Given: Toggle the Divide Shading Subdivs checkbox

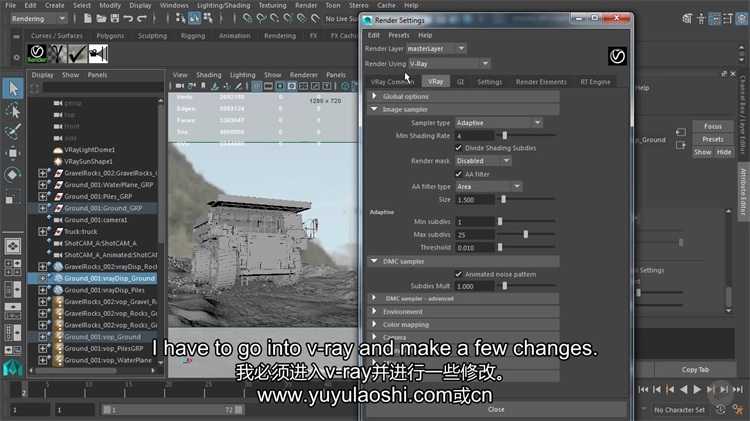Looking at the screenshot, I should pyautogui.click(x=459, y=147).
